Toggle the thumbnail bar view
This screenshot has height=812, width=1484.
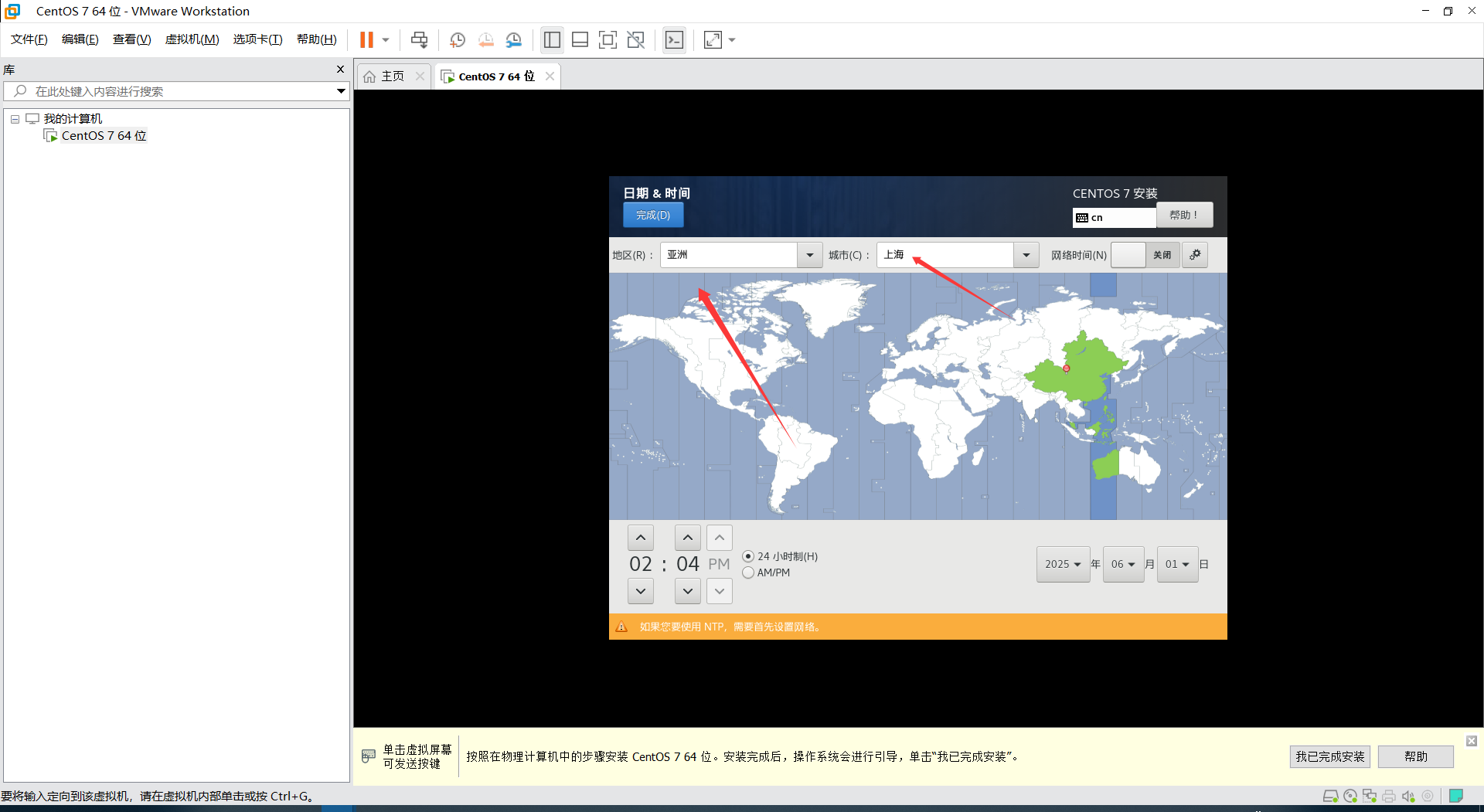(x=580, y=39)
